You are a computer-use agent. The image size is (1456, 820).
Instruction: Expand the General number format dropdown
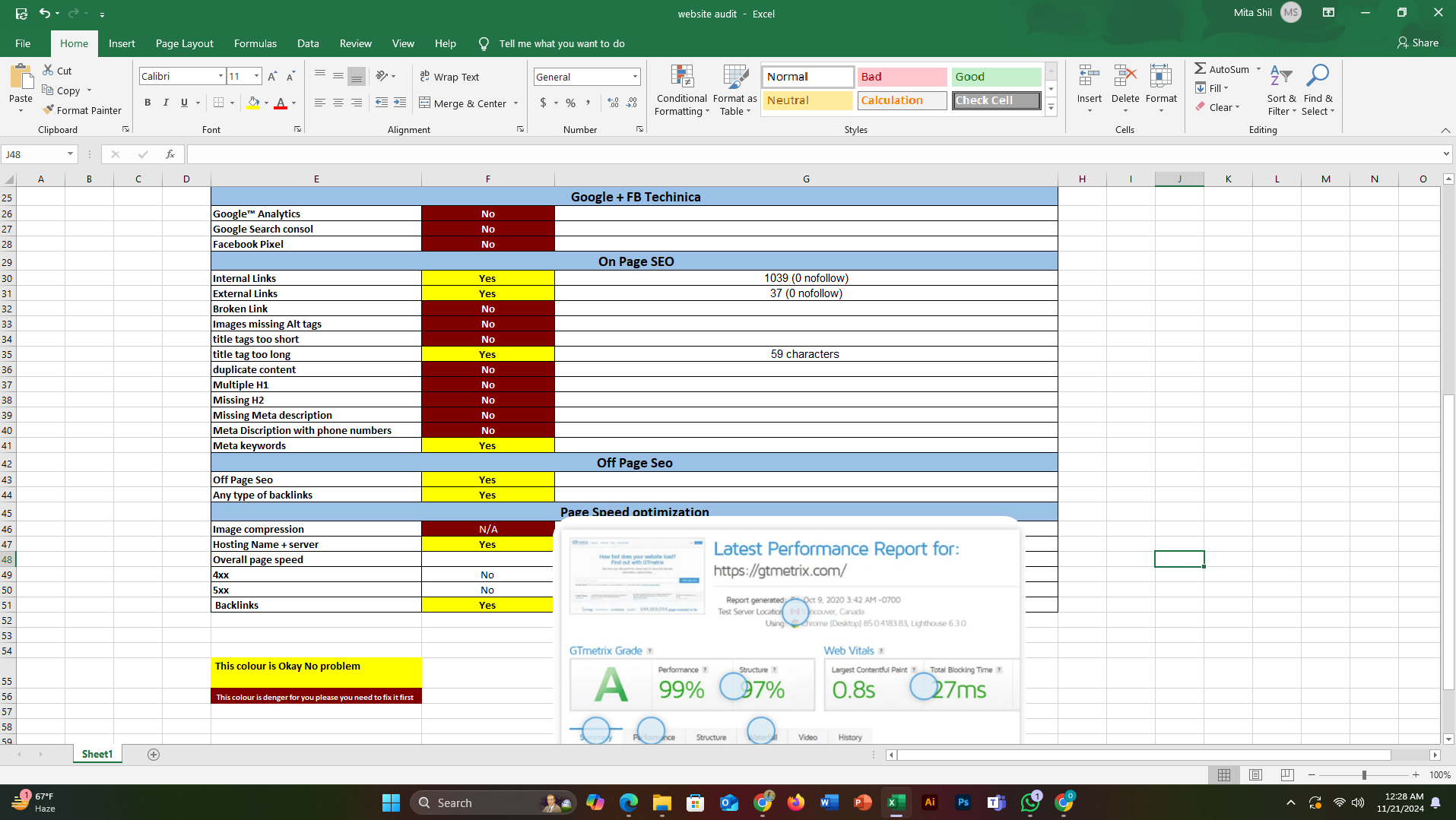click(635, 77)
